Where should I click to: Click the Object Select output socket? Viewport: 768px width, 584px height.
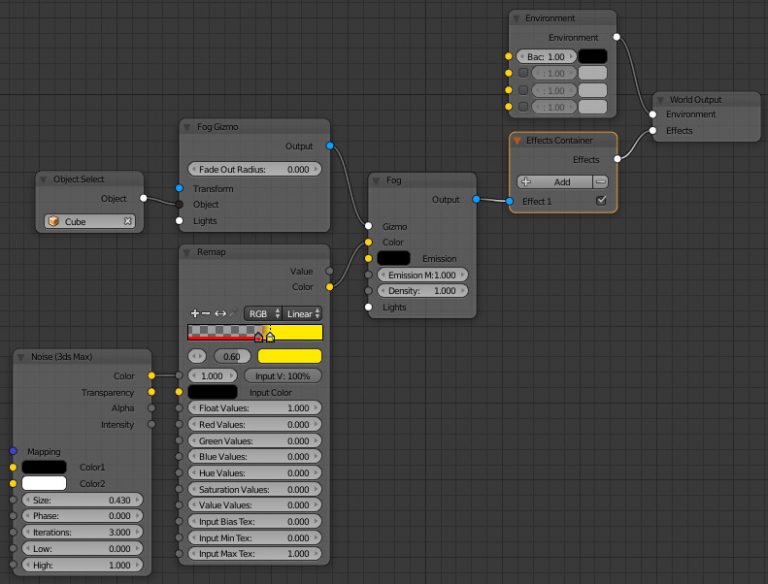coord(144,198)
